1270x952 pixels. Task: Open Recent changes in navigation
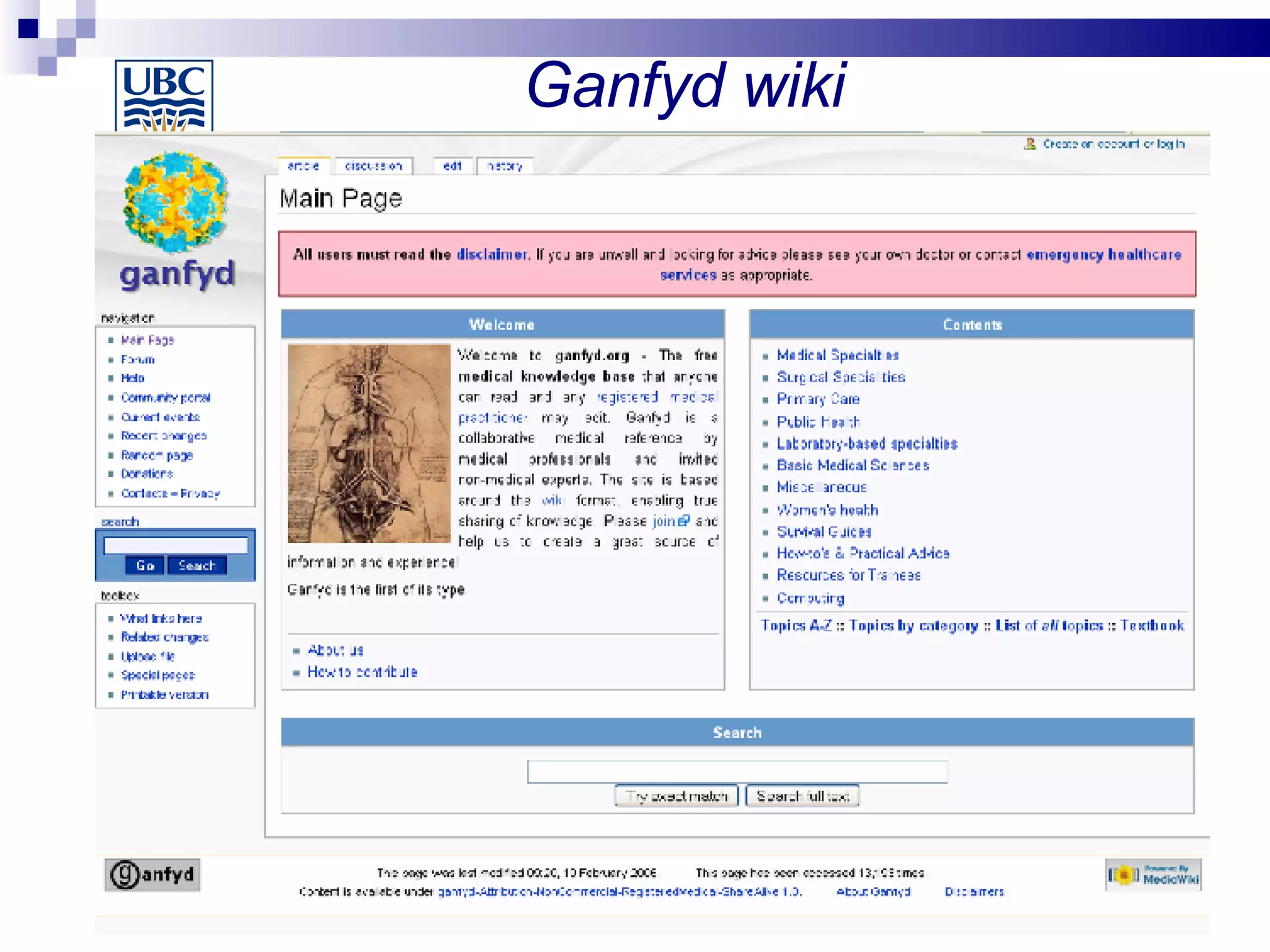(164, 436)
